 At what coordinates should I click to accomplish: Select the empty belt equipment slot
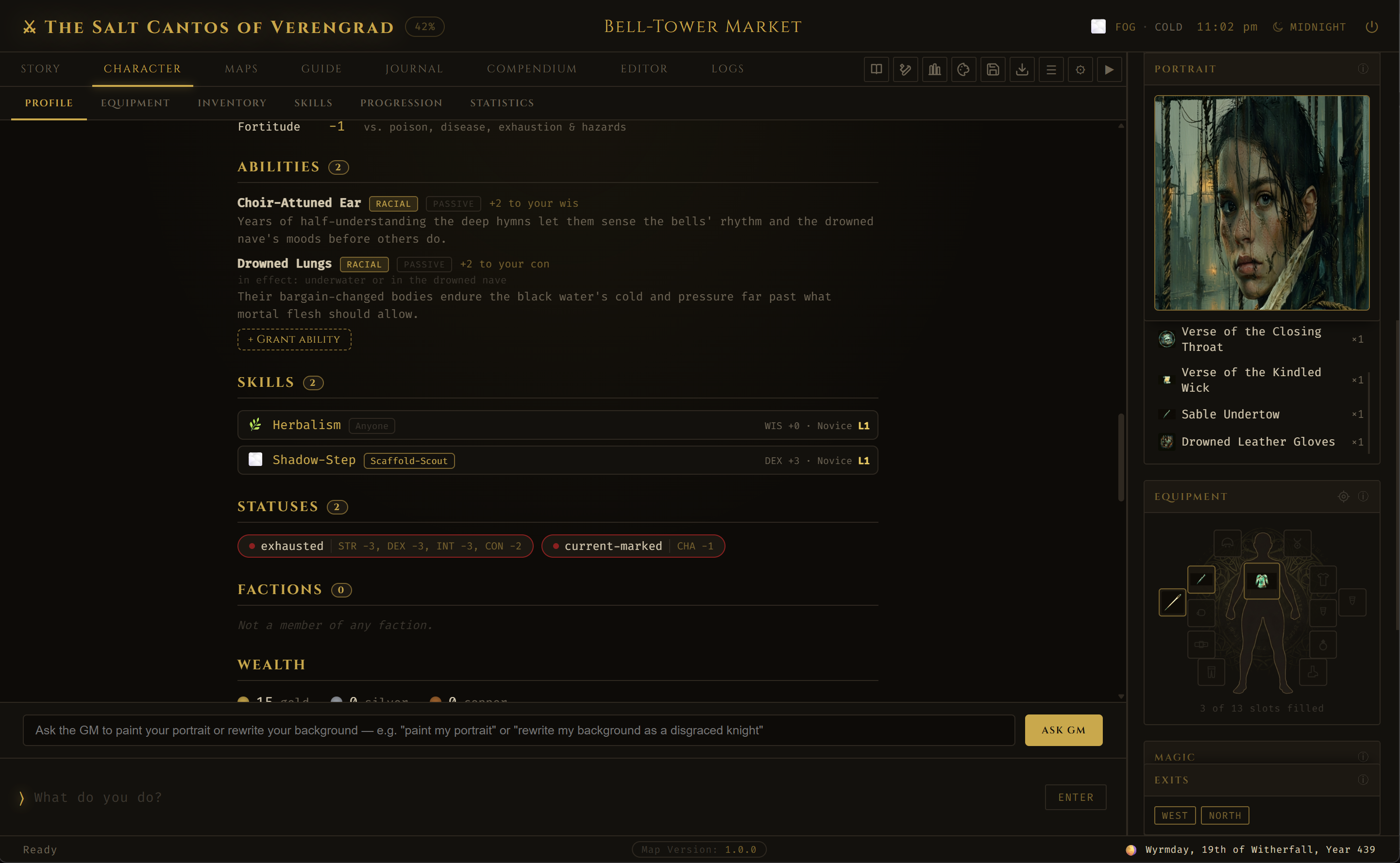pyautogui.click(x=1201, y=645)
